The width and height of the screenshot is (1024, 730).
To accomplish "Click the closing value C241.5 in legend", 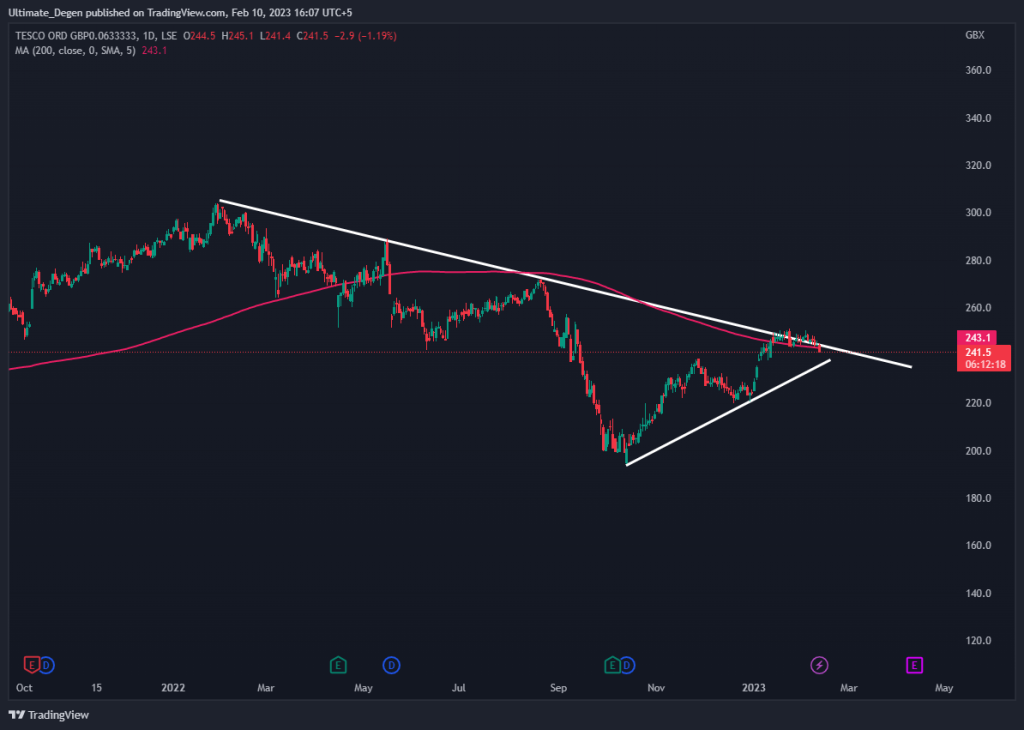I will [312, 36].
